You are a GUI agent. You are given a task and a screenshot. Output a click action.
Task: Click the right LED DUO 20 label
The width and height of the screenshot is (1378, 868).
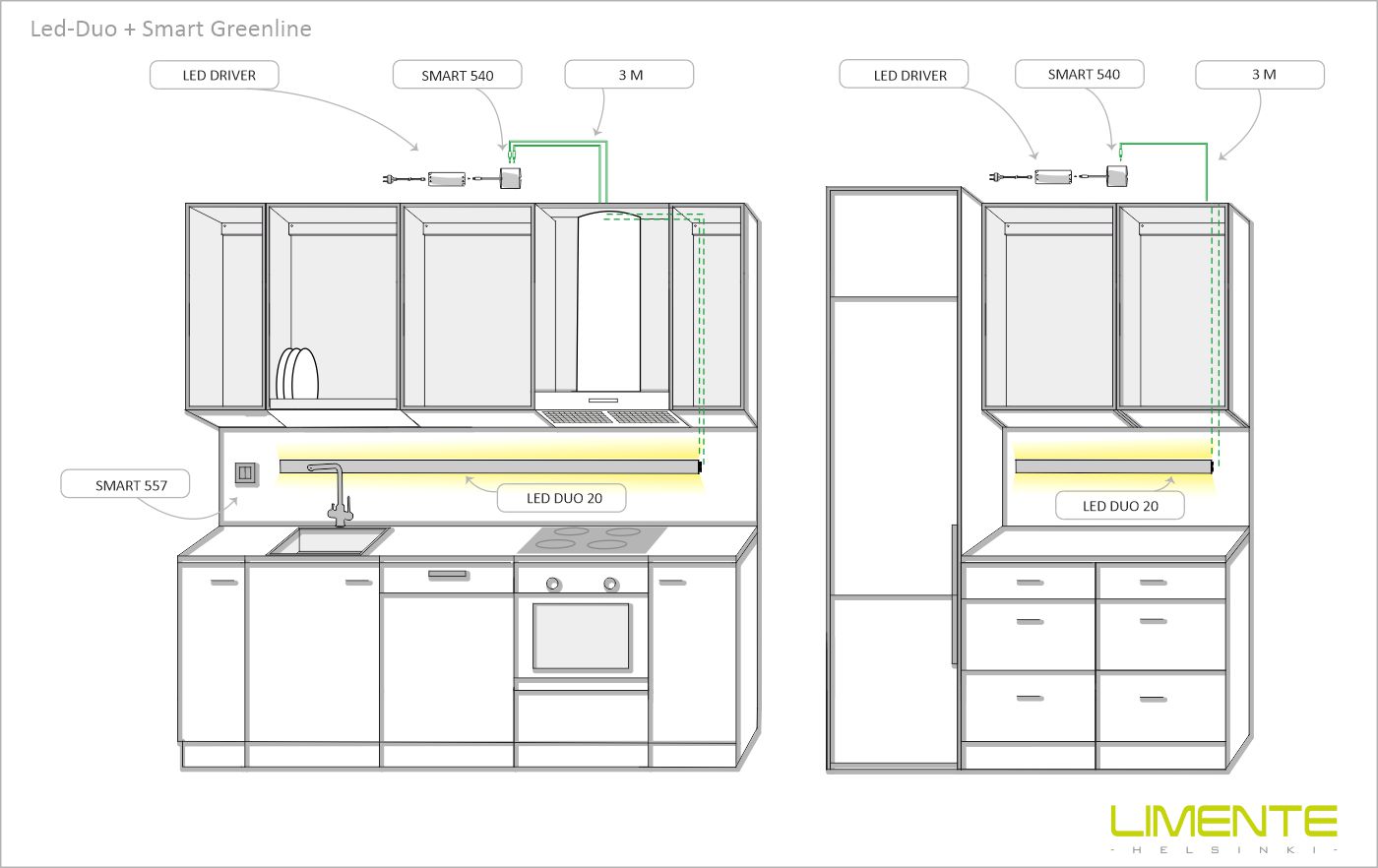[1120, 506]
